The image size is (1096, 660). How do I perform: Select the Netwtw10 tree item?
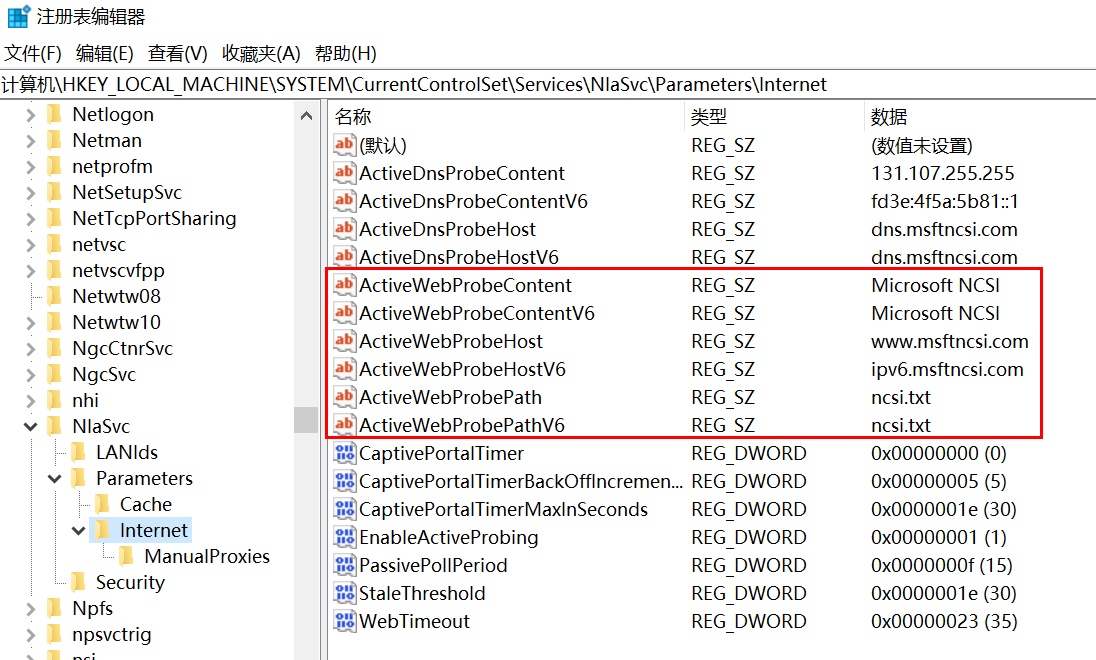(116, 322)
